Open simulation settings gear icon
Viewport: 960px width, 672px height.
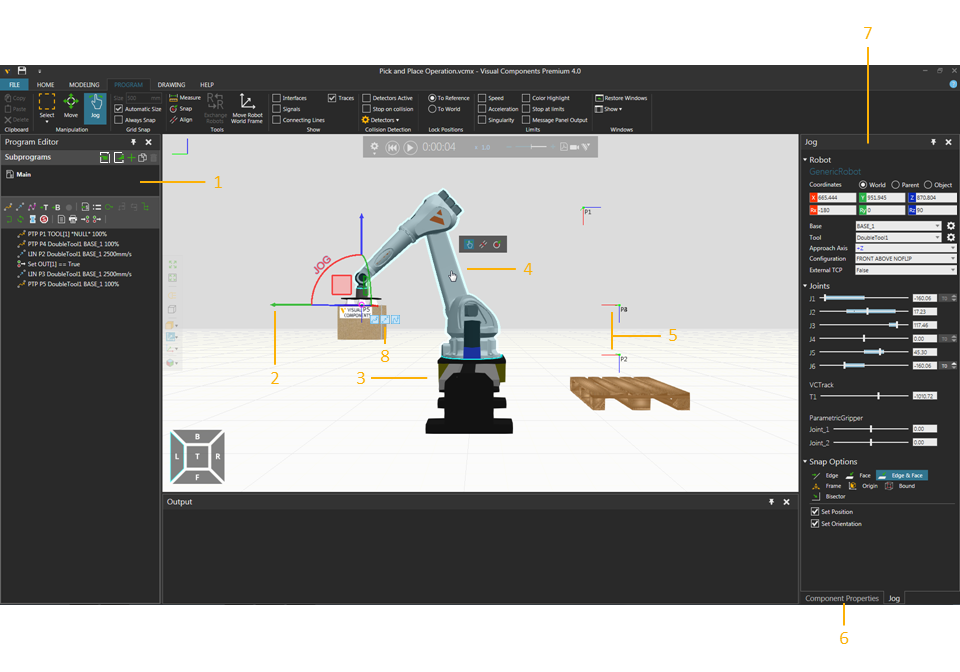tap(375, 147)
